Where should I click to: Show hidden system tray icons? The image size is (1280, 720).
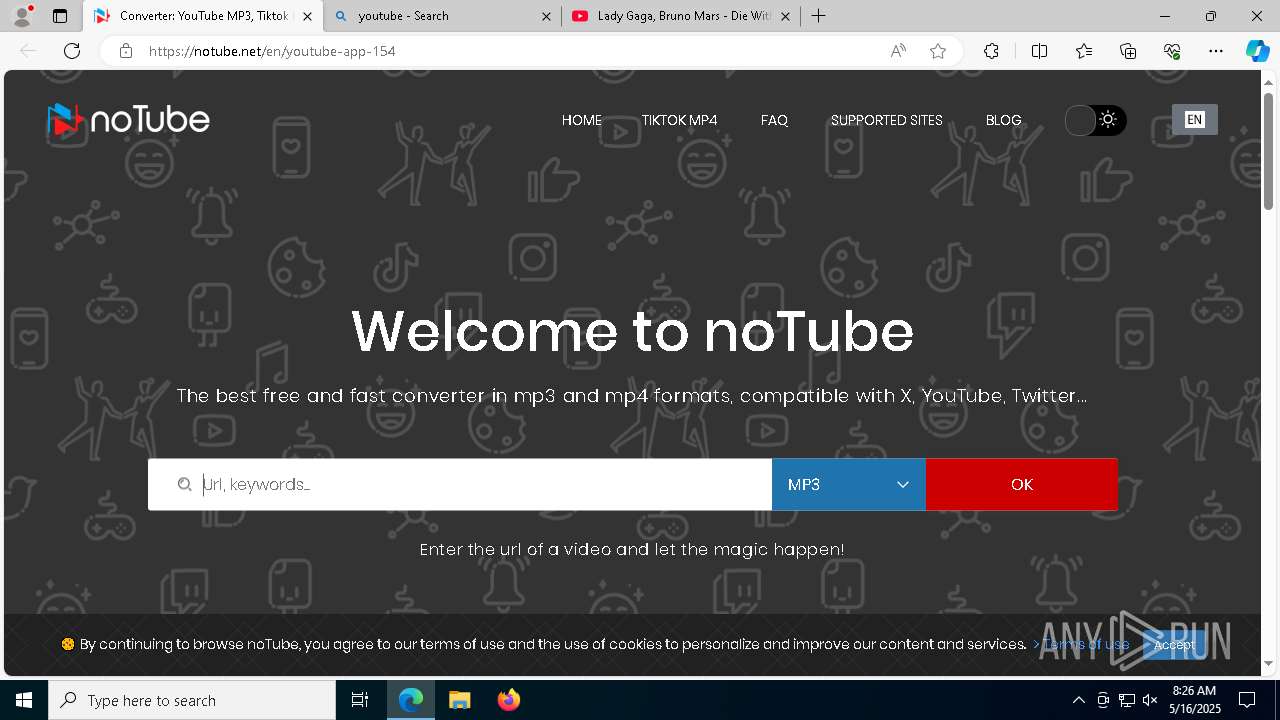click(1078, 700)
